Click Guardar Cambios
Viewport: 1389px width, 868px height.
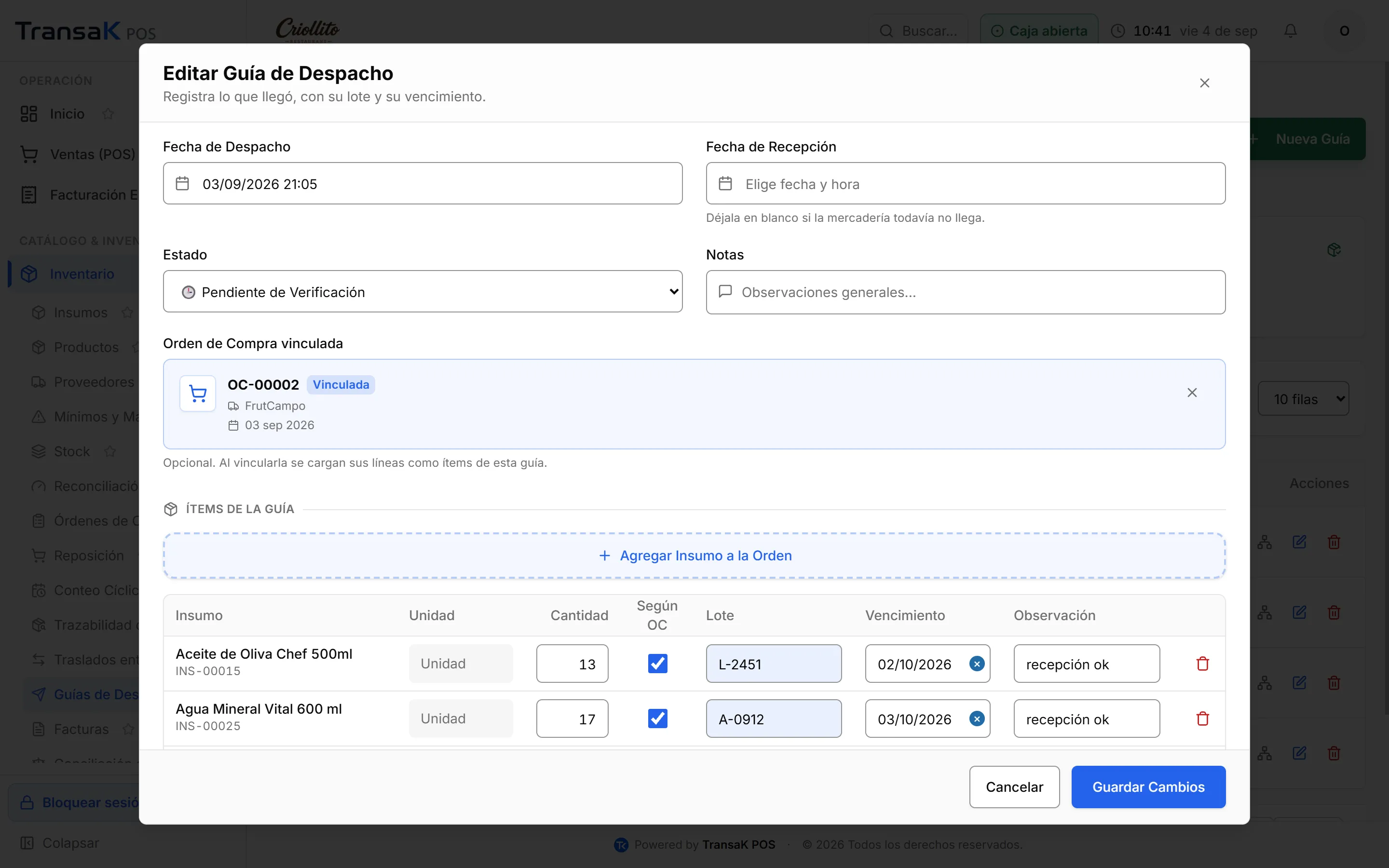pyautogui.click(x=1148, y=787)
